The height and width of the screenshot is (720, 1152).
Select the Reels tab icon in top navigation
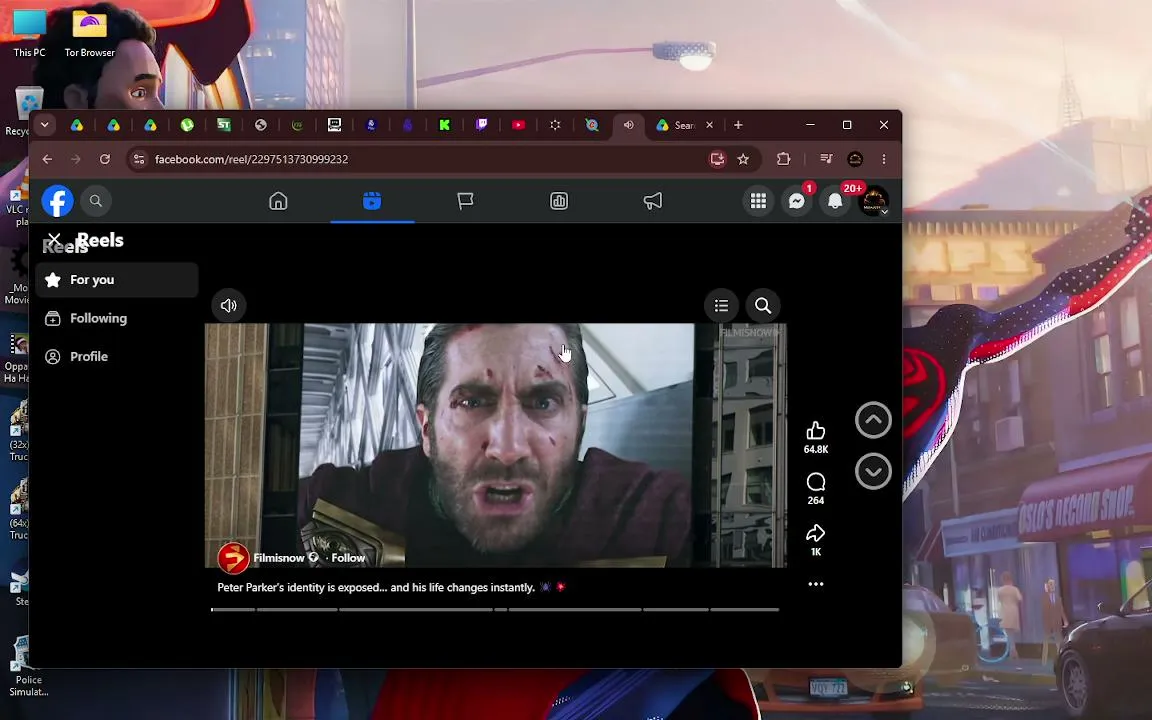pos(372,201)
